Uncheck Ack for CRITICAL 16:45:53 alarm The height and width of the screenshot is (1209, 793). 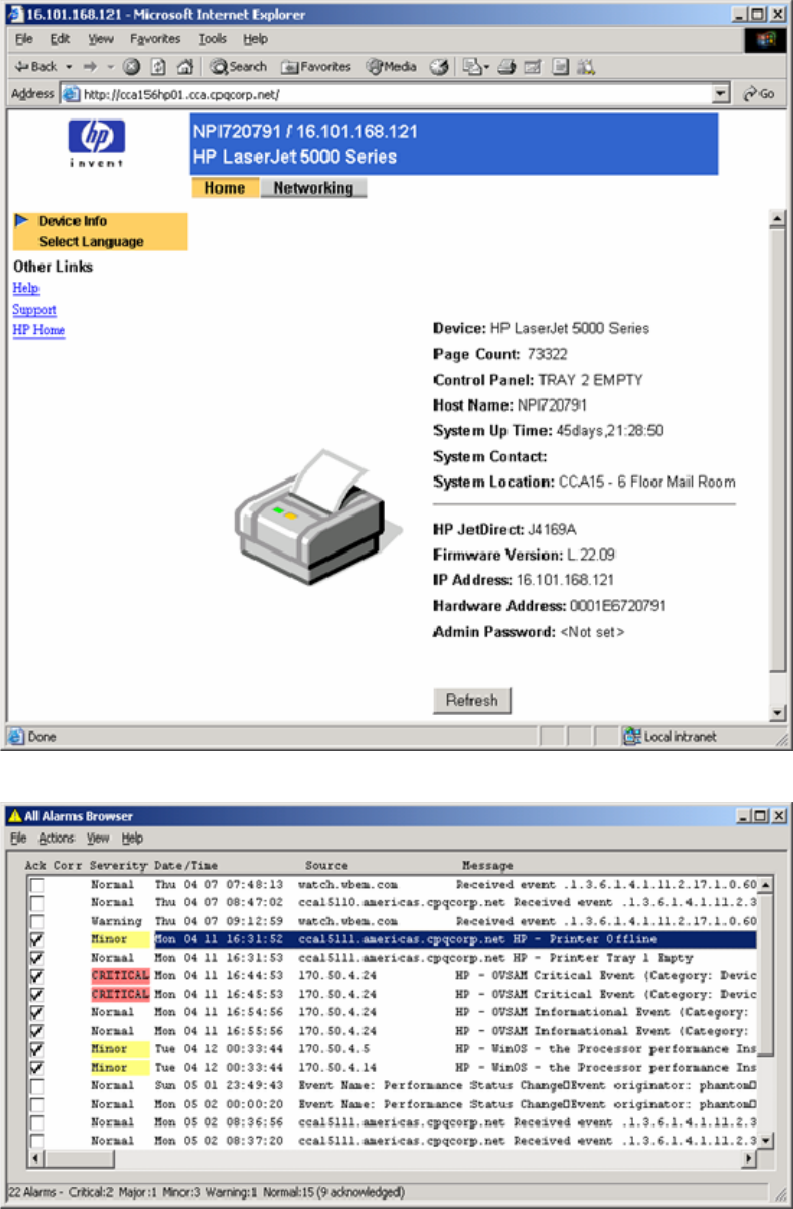(37, 995)
